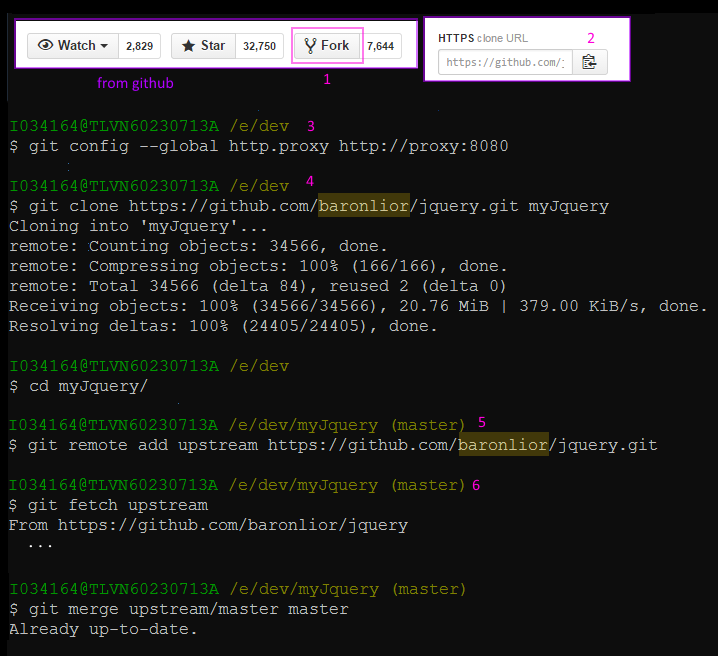Viewport: 718px width, 656px height.
Task: Click the HTTPS clone URL input field
Action: point(505,62)
